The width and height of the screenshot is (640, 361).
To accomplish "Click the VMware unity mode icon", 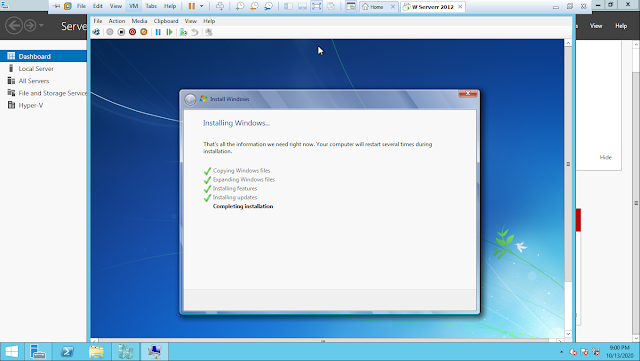I will 331,6.
